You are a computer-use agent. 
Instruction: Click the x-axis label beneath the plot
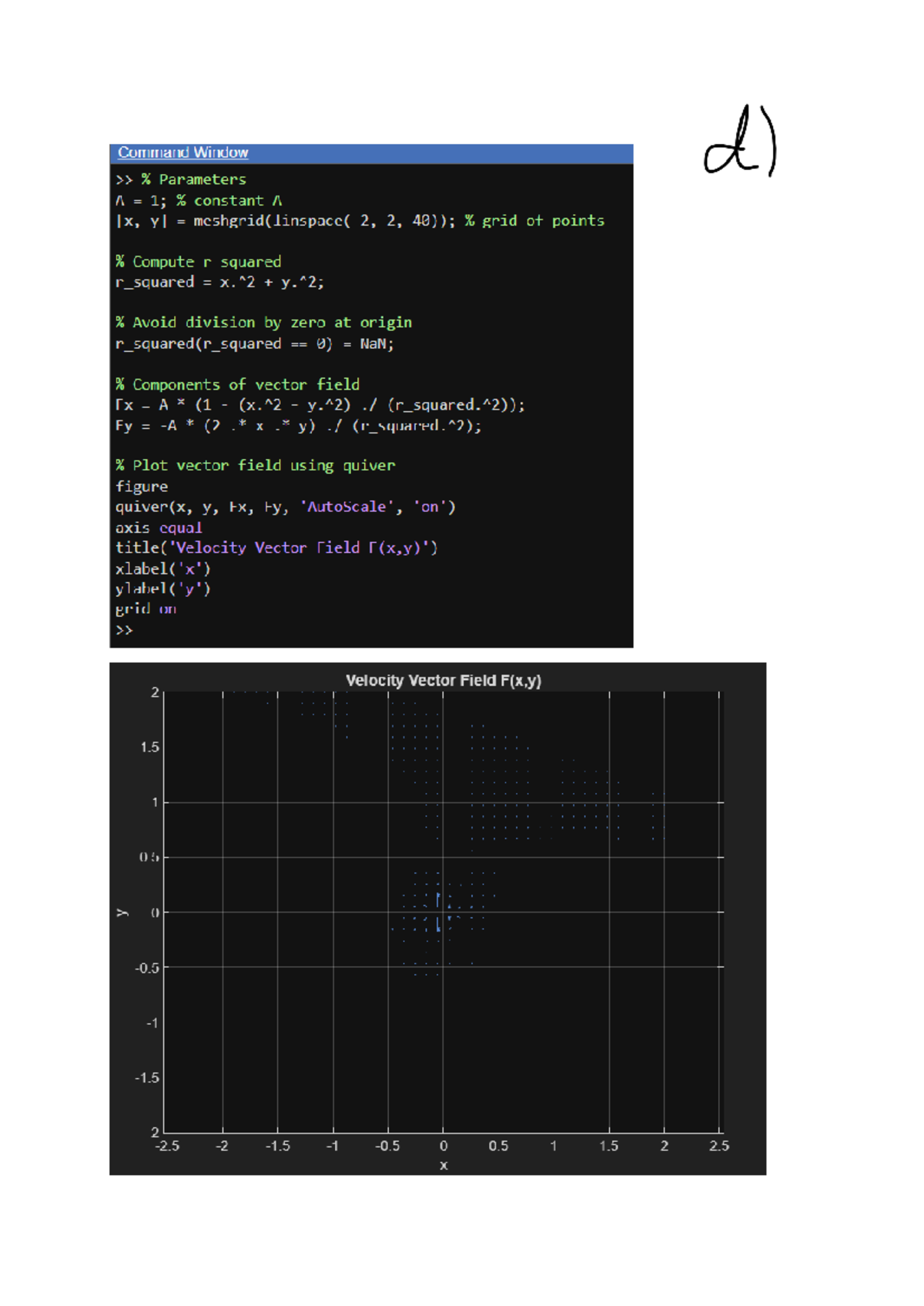444,1165
